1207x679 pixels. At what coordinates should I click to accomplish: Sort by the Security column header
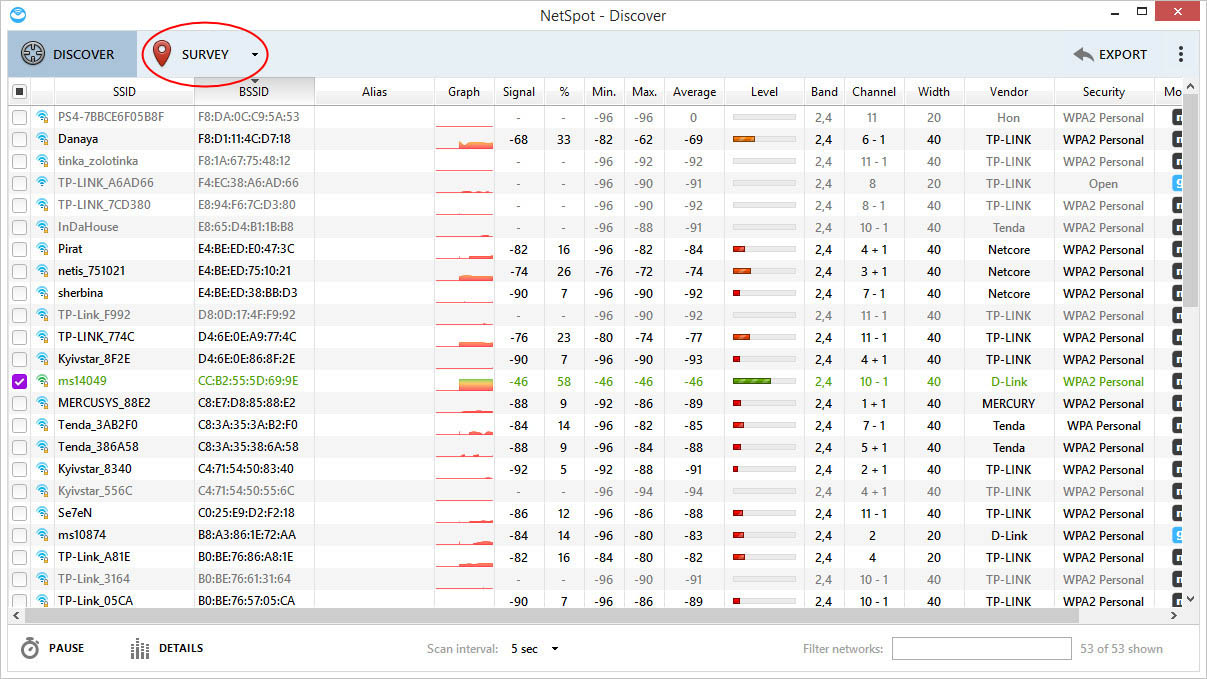point(1104,91)
